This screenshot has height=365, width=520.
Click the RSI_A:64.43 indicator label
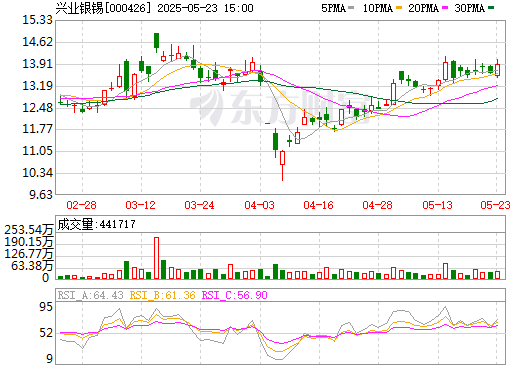tap(90, 295)
